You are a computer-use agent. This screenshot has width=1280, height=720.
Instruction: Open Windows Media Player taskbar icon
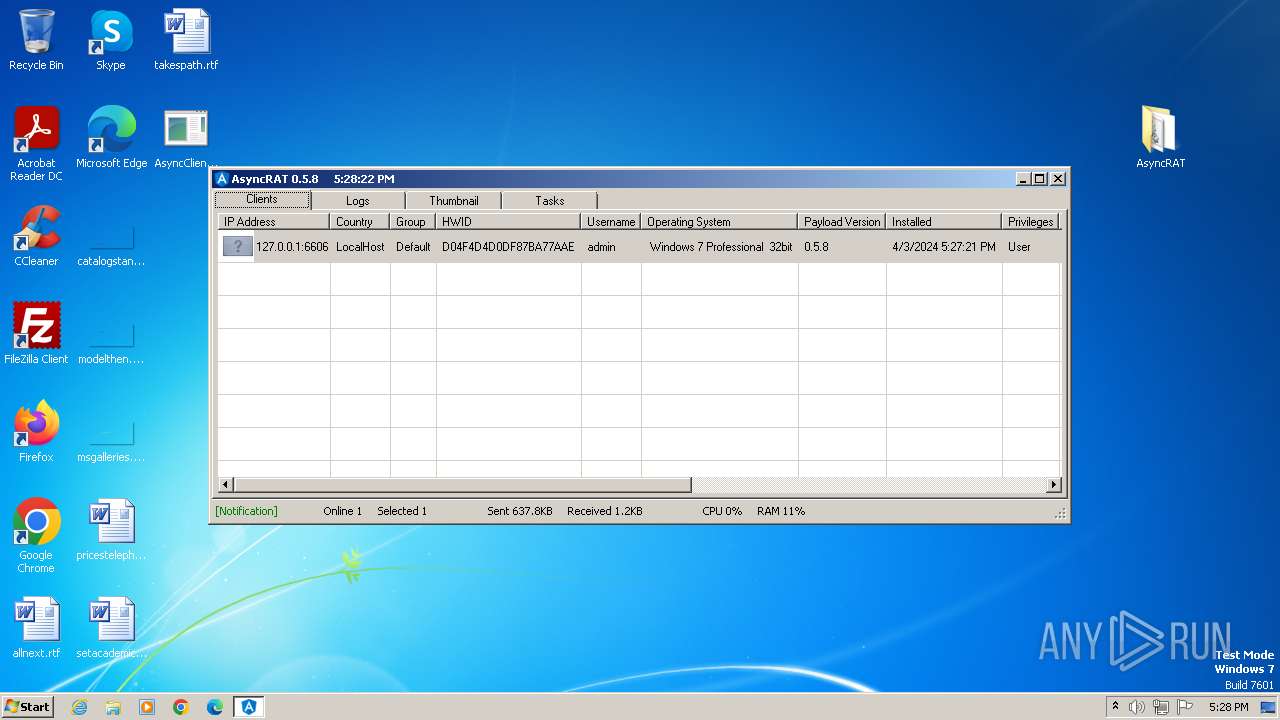[x=147, y=707]
